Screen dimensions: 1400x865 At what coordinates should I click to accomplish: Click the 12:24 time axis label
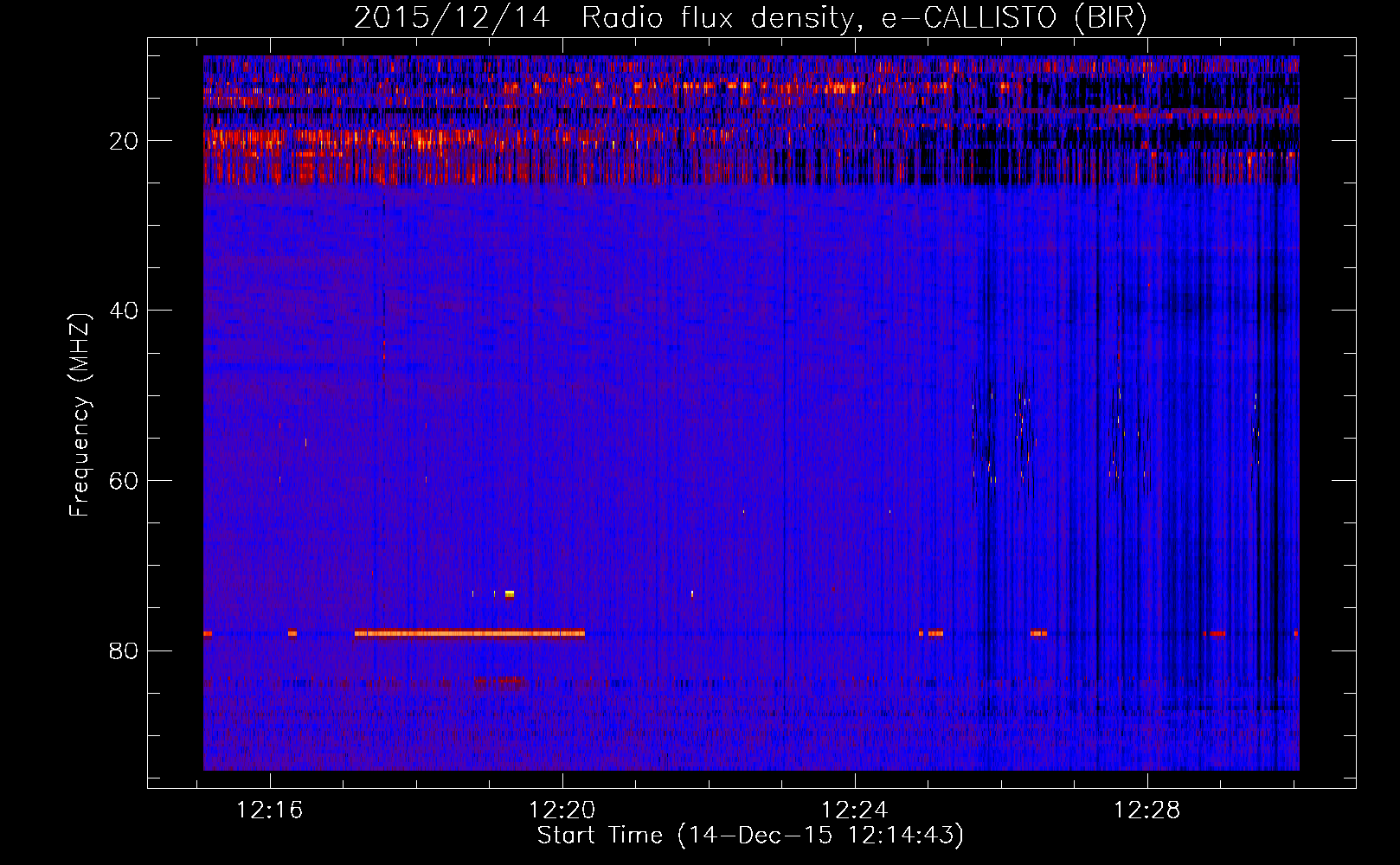[x=855, y=811]
